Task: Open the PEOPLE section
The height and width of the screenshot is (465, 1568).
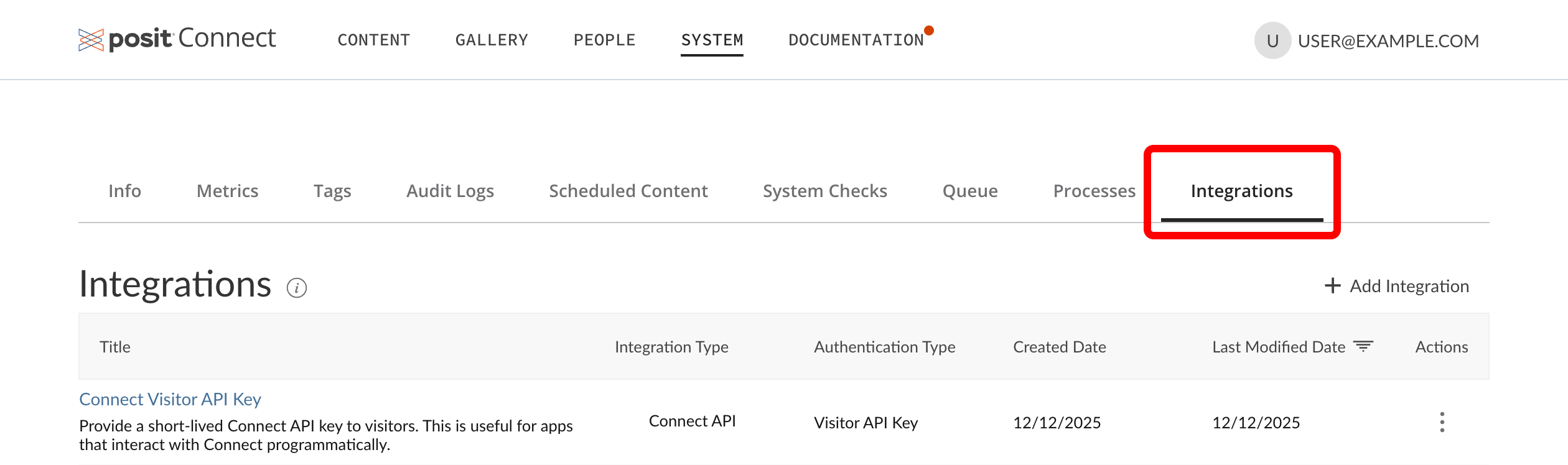Action: [604, 40]
